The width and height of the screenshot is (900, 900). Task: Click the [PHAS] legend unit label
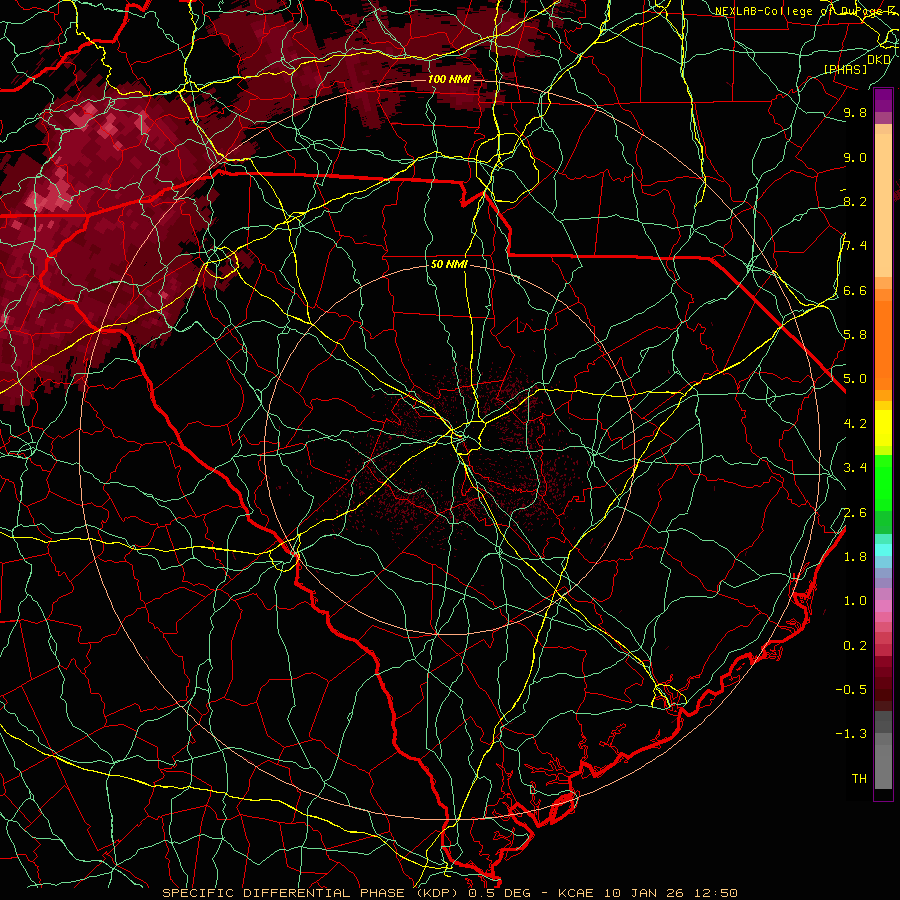coord(845,69)
